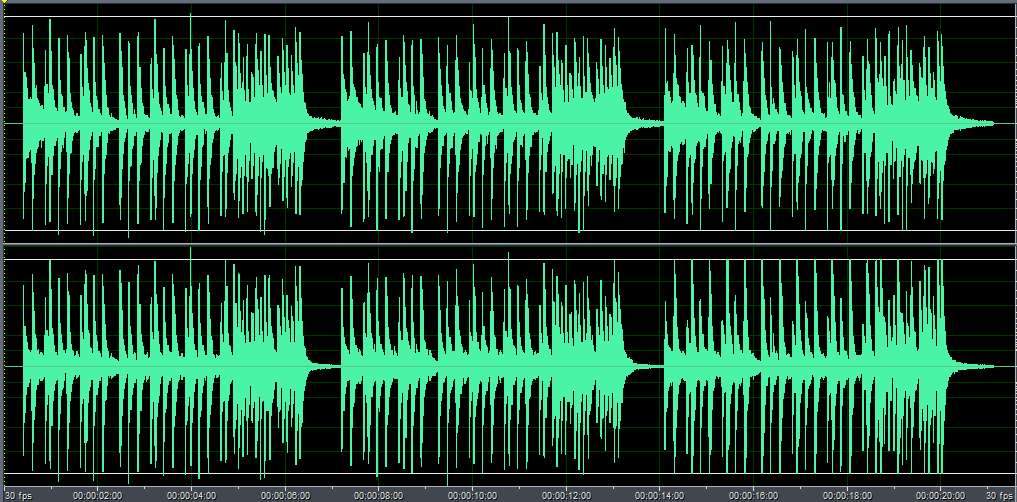1017x502 pixels.
Task: Click the 00:00:12:00 ruler label
Action: coord(567,496)
